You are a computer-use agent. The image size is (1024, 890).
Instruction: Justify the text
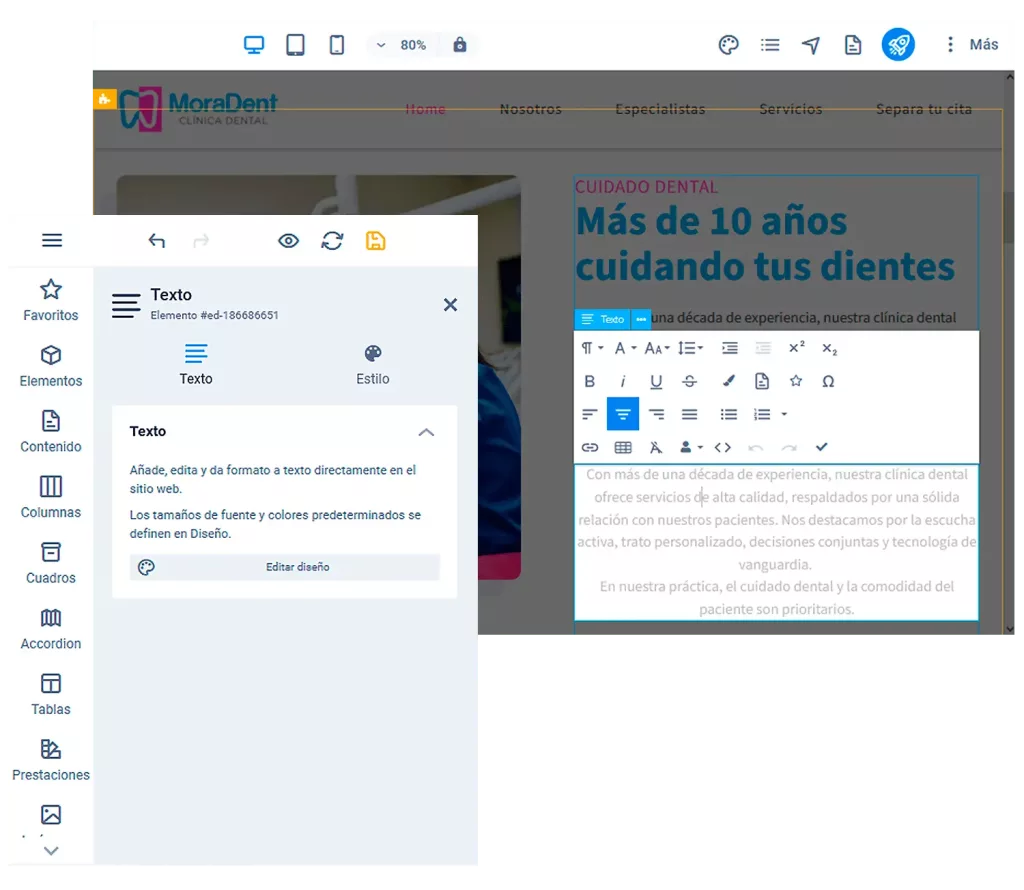point(690,414)
